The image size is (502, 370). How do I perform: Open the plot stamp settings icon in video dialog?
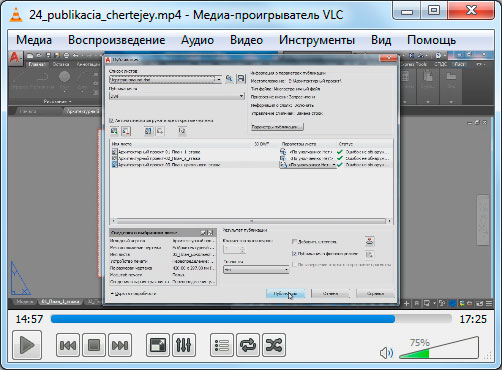click(369, 241)
